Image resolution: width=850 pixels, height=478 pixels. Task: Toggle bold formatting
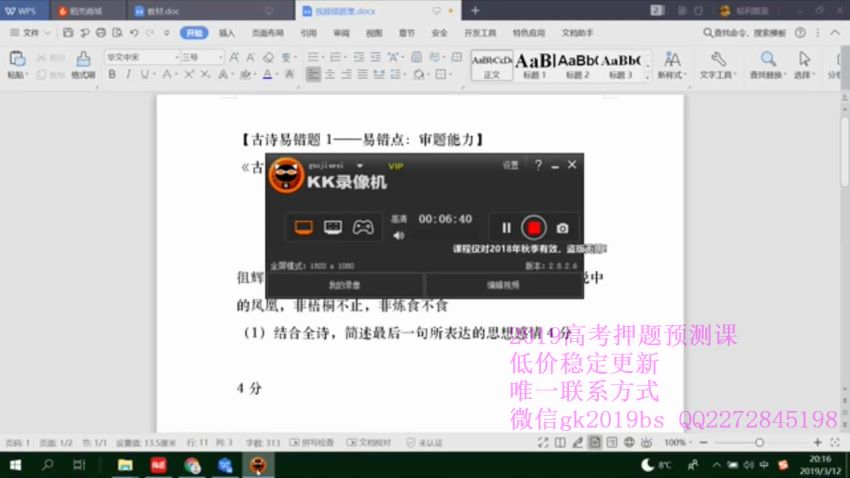tap(112, 74)
